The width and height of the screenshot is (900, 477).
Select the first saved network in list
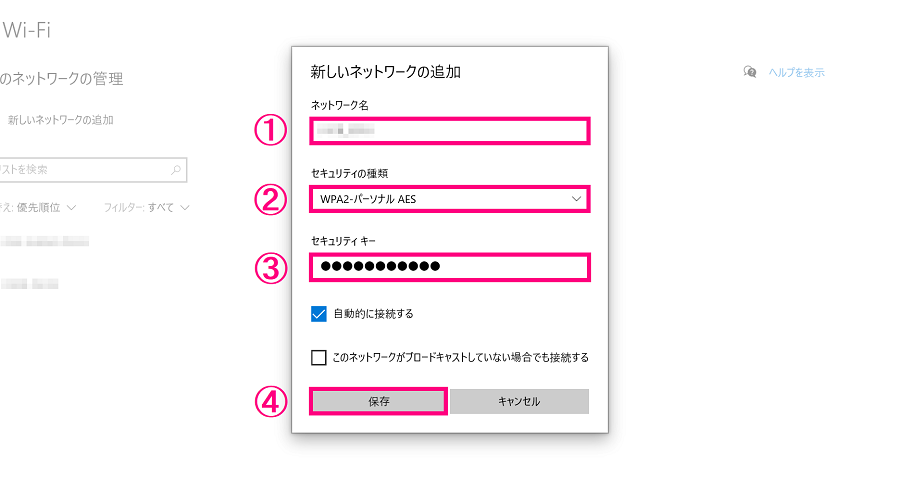(45, 242)
